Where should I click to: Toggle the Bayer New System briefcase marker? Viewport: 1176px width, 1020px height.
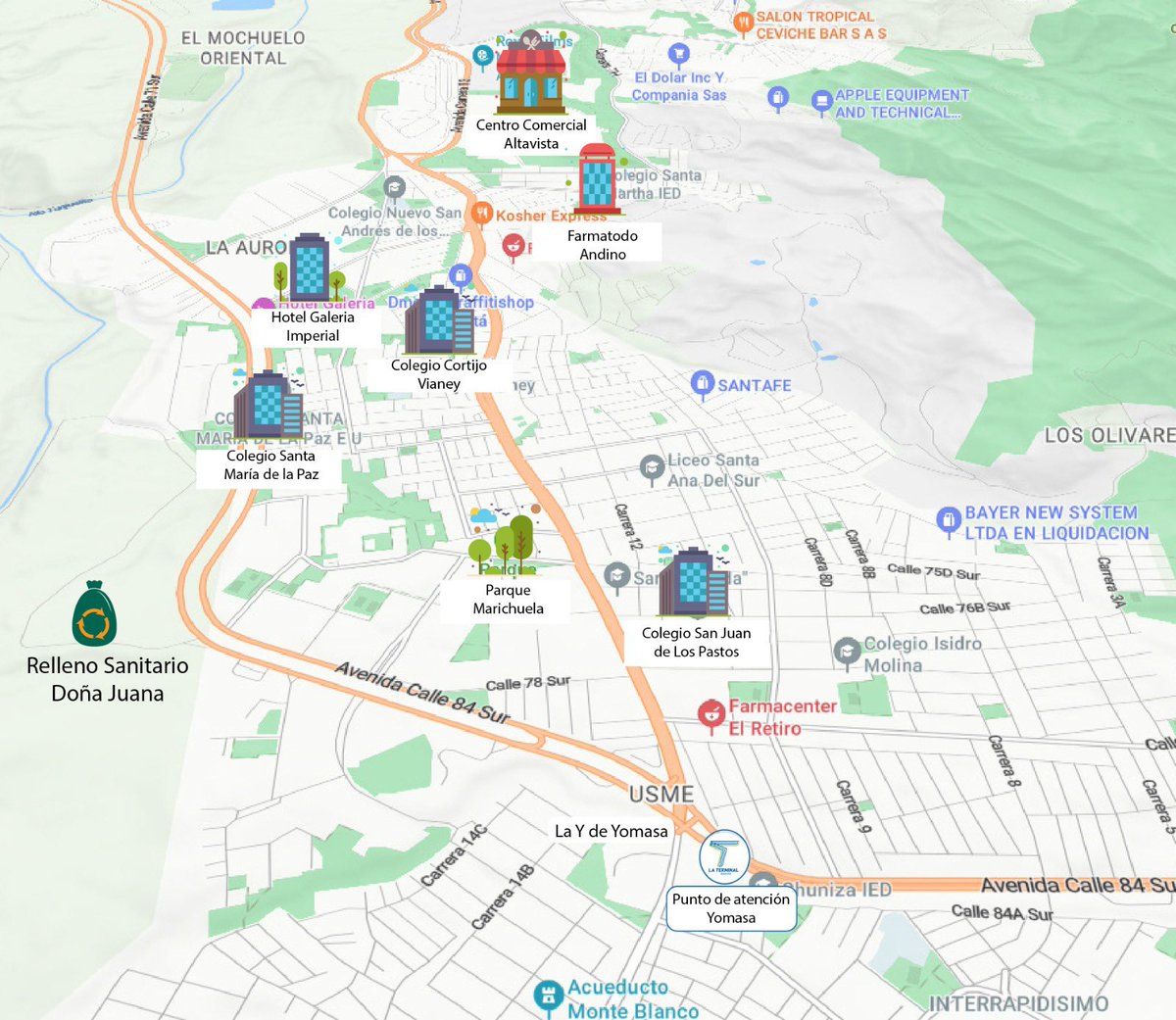[948, 520]
